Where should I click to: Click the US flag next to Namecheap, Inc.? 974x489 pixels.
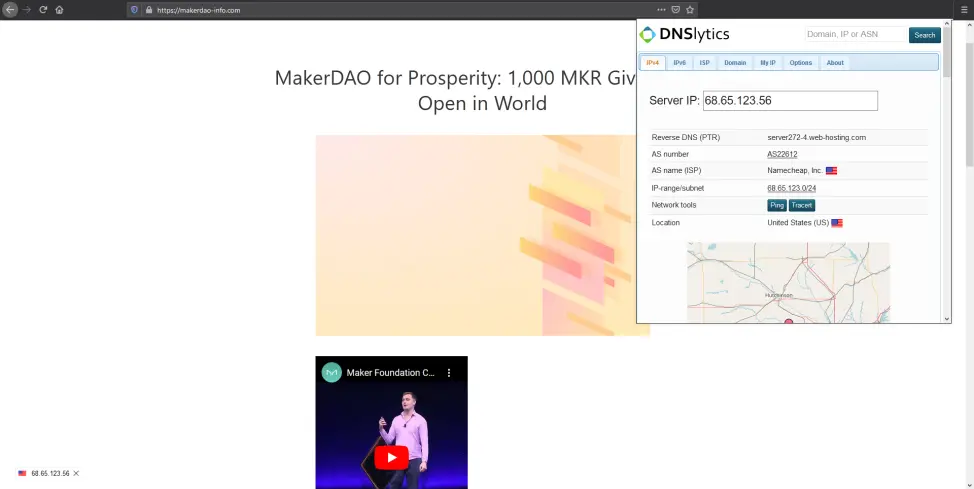coord(831,170)
